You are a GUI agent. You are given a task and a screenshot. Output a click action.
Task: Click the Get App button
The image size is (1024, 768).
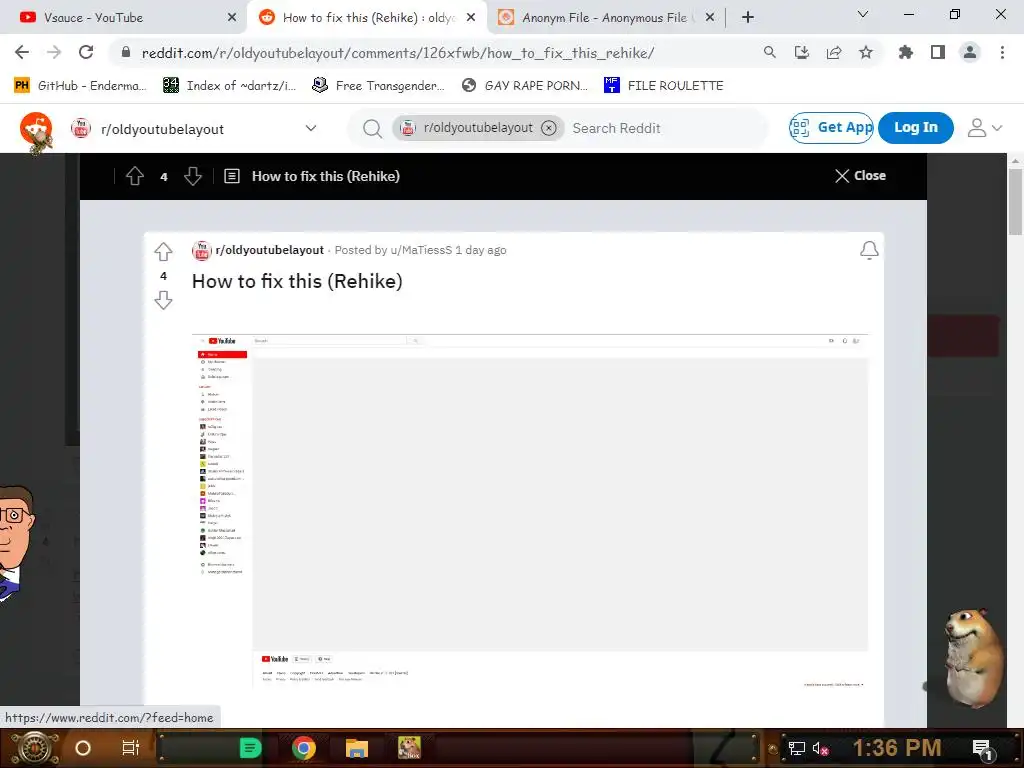point(831,127)
